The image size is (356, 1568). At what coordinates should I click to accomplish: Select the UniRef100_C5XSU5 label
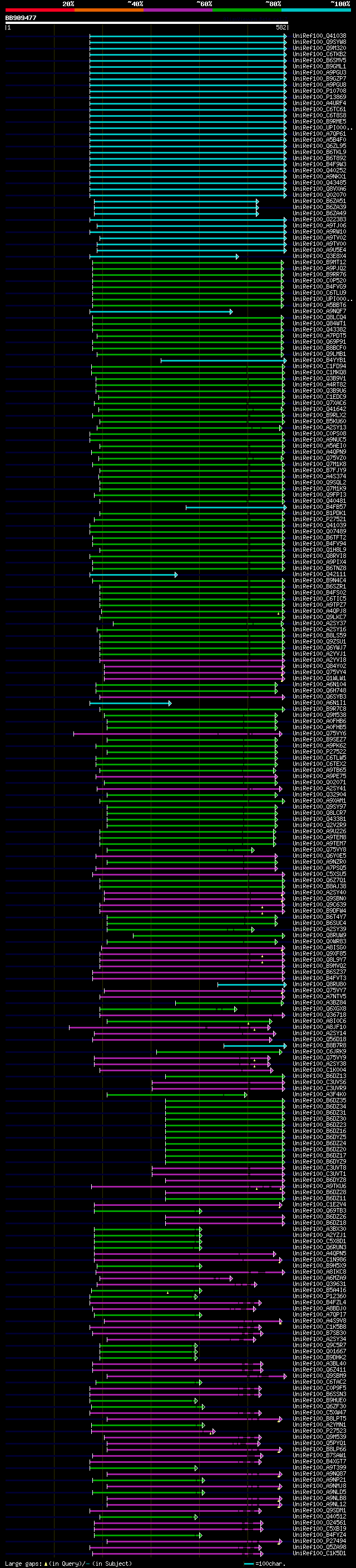click(x=319, y=874)
